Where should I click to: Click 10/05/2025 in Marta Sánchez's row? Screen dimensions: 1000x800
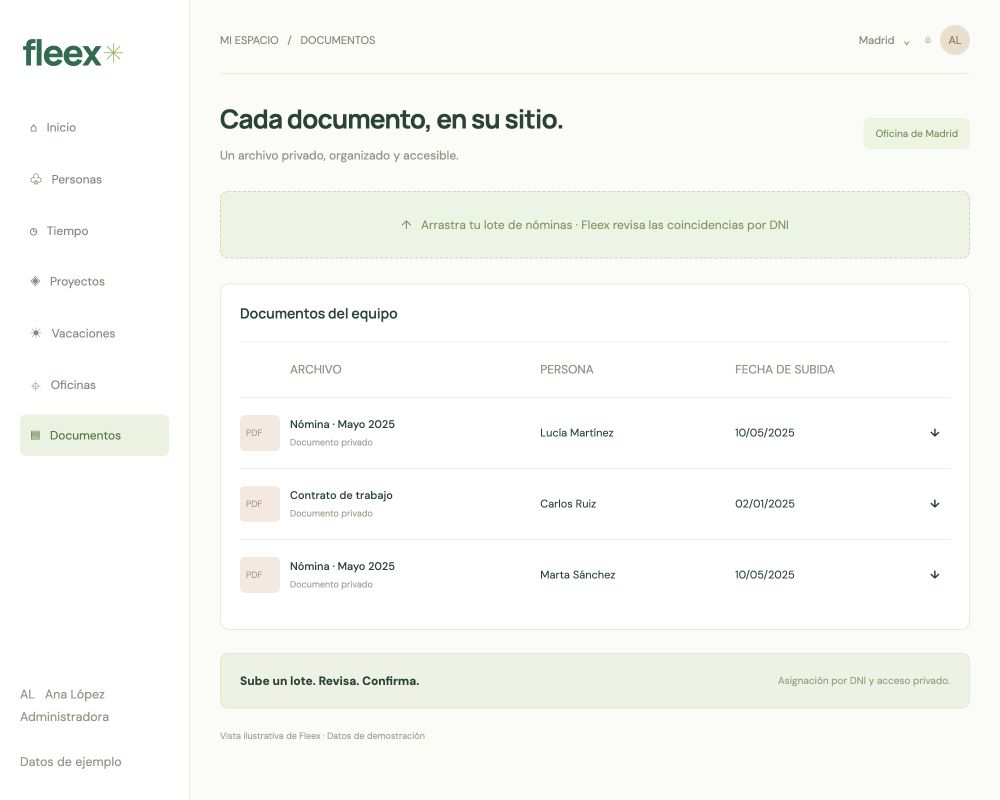(765, 575)
